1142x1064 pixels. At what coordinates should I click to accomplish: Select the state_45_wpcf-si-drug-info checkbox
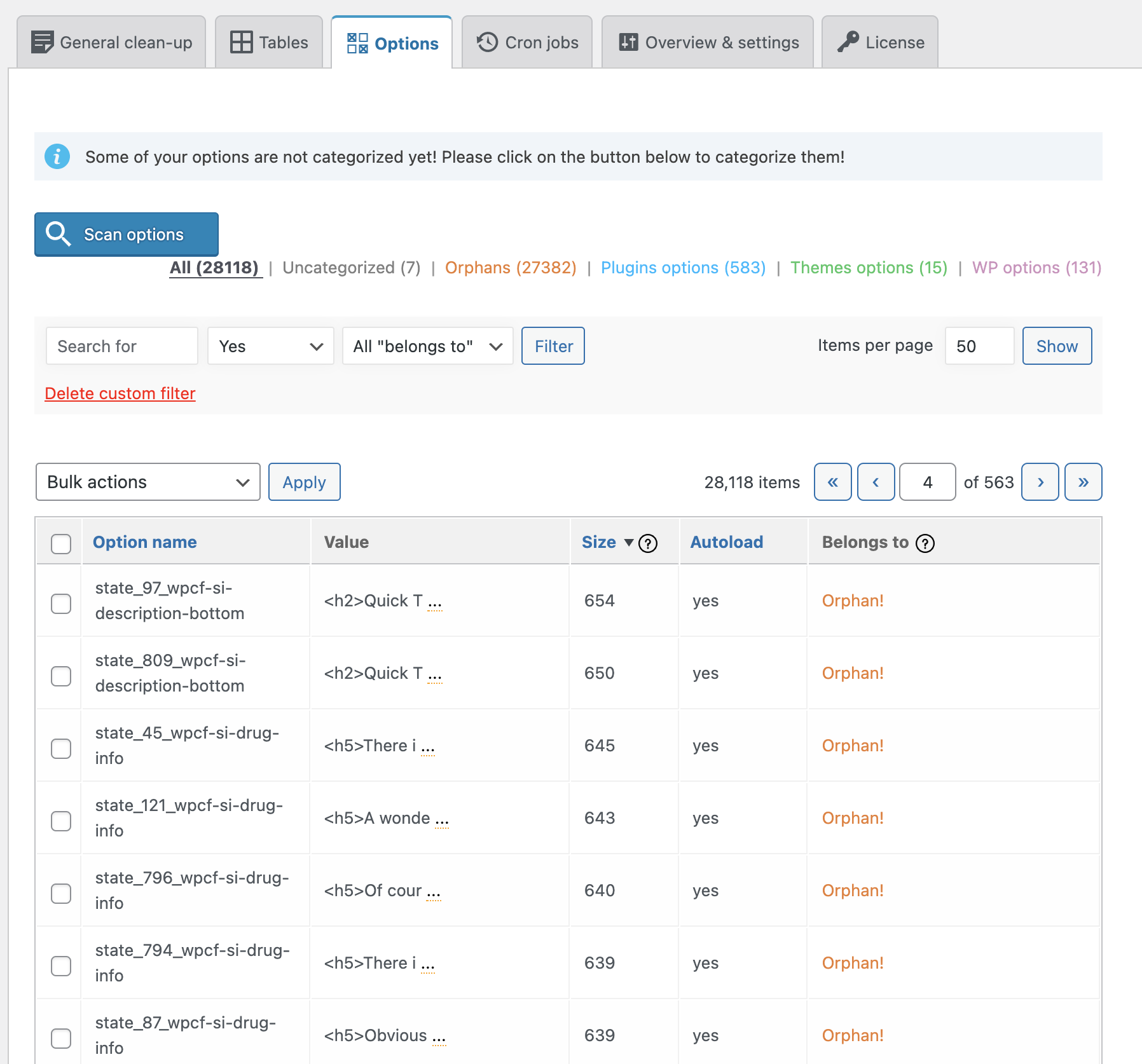pyautogui.click(x=61, y=748)
